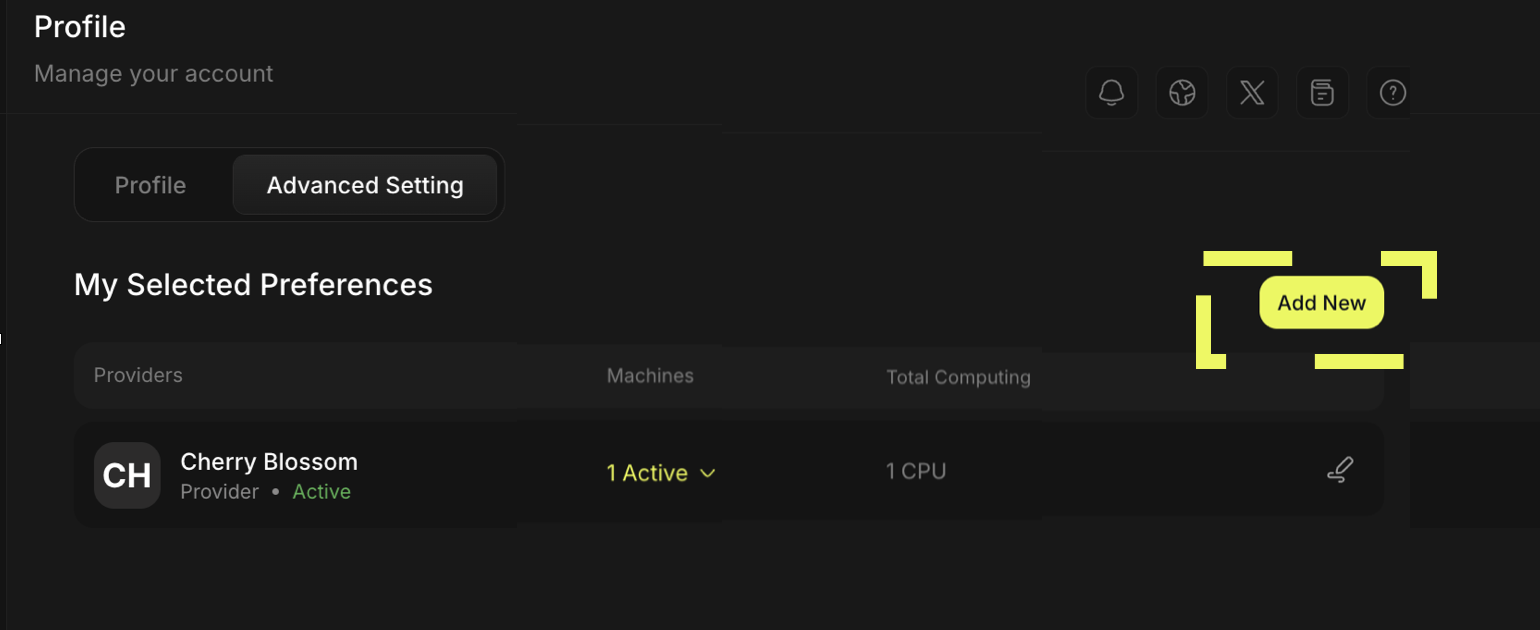Open the X (Twitter) link icon
This screenshot has height=630, width=1540.
pyautogui.click(x=1252, y=93)
